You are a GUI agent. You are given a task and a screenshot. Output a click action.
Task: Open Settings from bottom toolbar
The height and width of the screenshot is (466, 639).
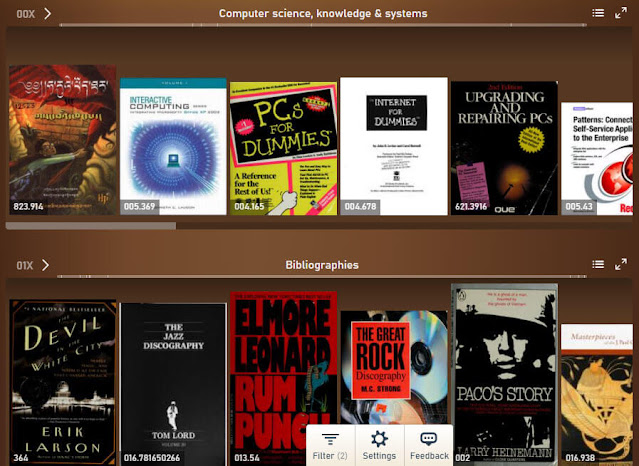379,446
